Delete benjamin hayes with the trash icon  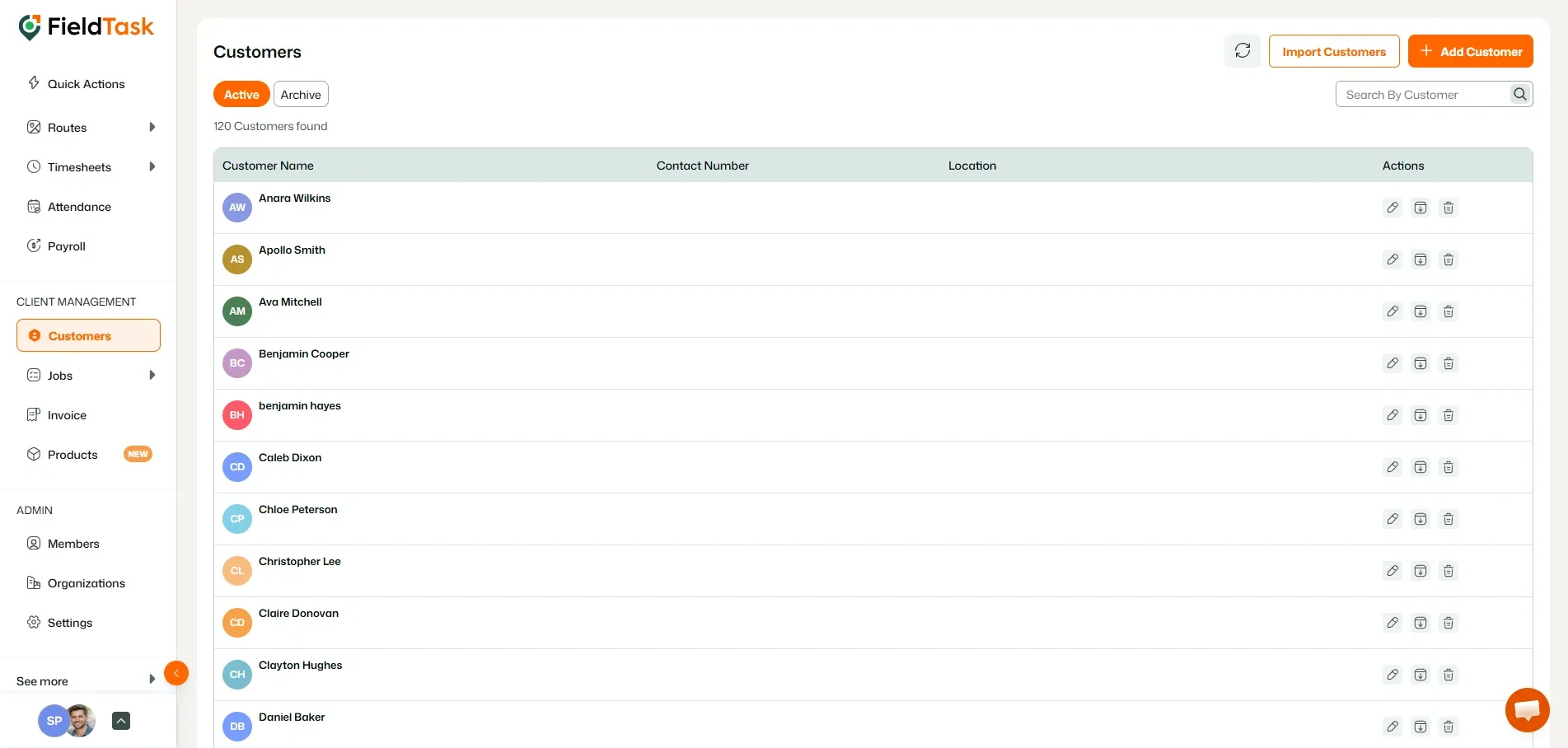[x=1449, y=415]
